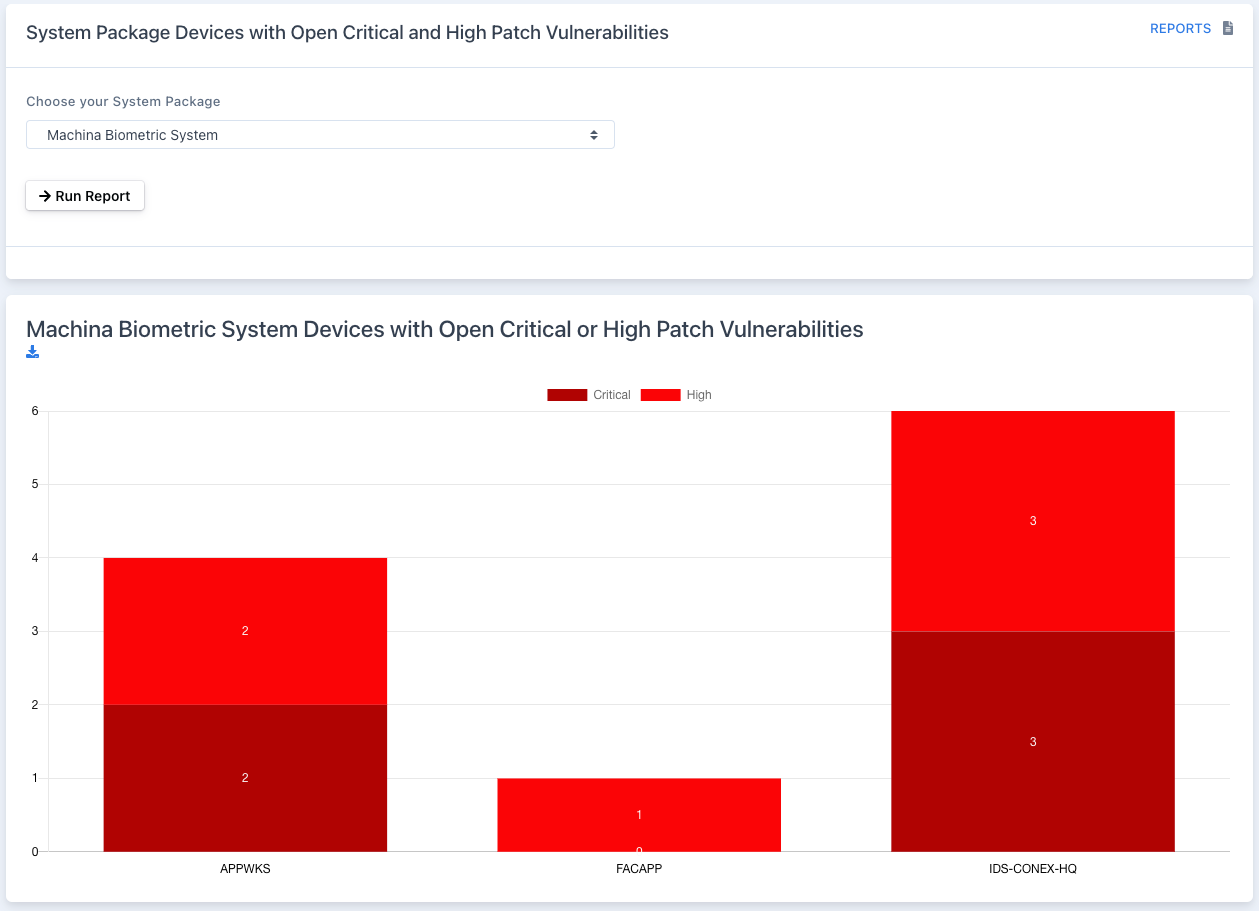
Task: Click the FACAPP axis label
Action: 639,869
